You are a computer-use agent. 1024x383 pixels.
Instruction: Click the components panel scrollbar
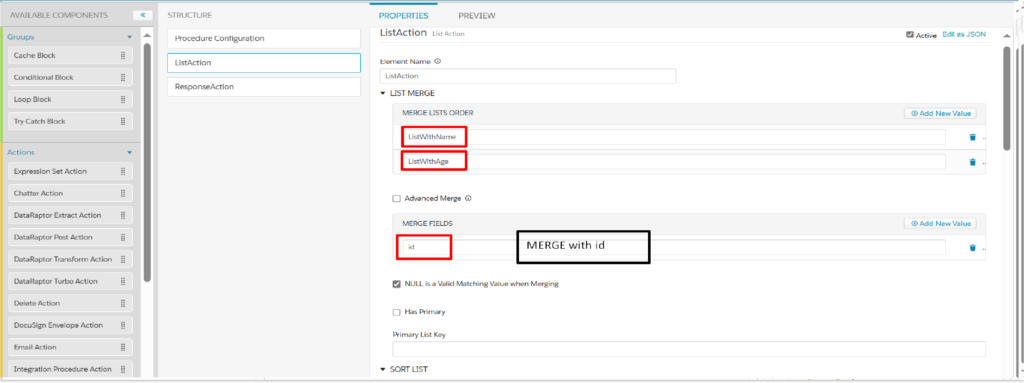[147, 162]
